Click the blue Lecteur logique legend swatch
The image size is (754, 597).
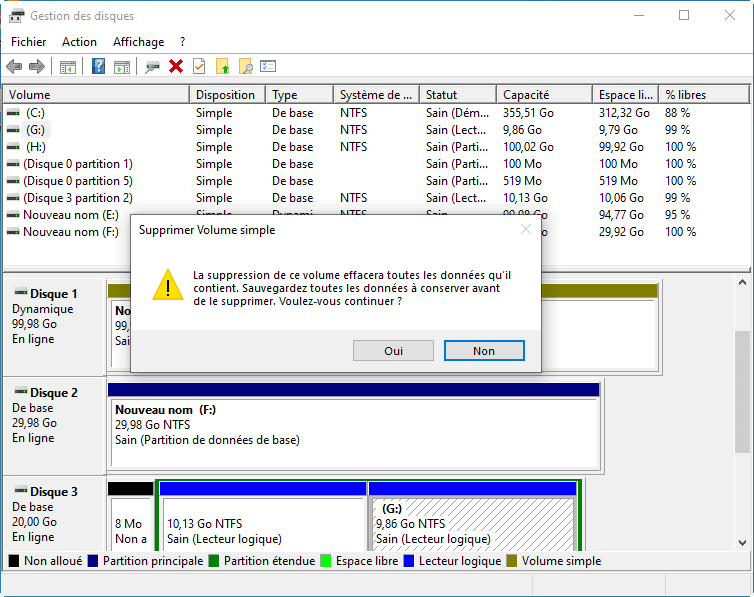click(409, 561)
